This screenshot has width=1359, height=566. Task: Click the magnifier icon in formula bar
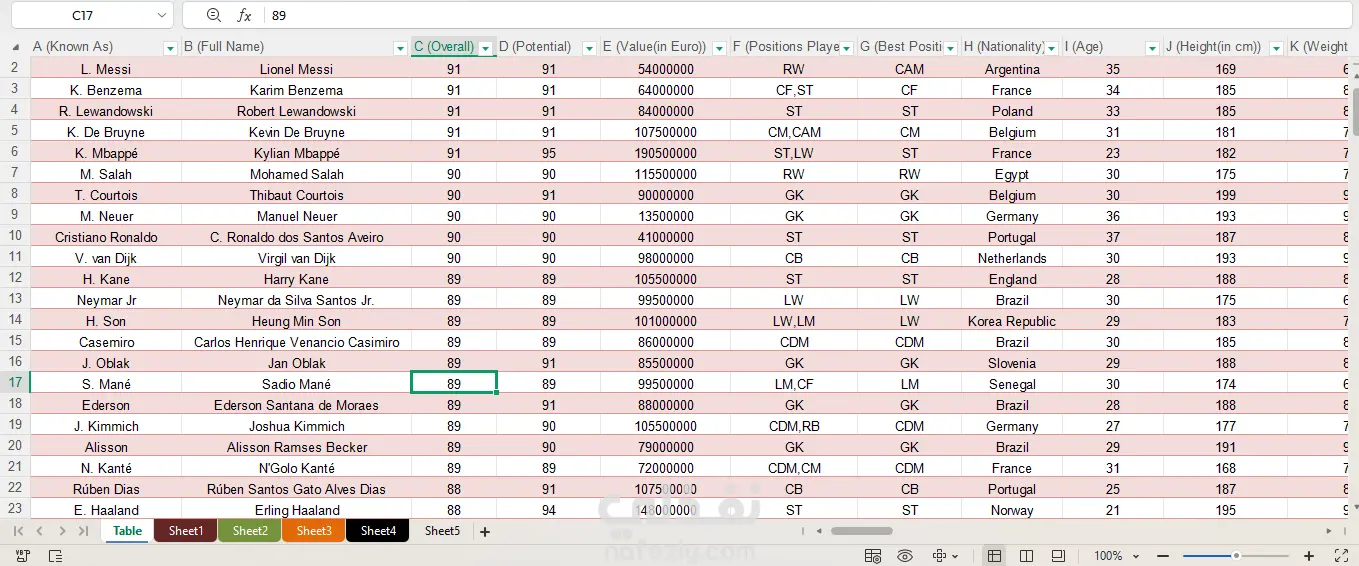coord(213,16)
